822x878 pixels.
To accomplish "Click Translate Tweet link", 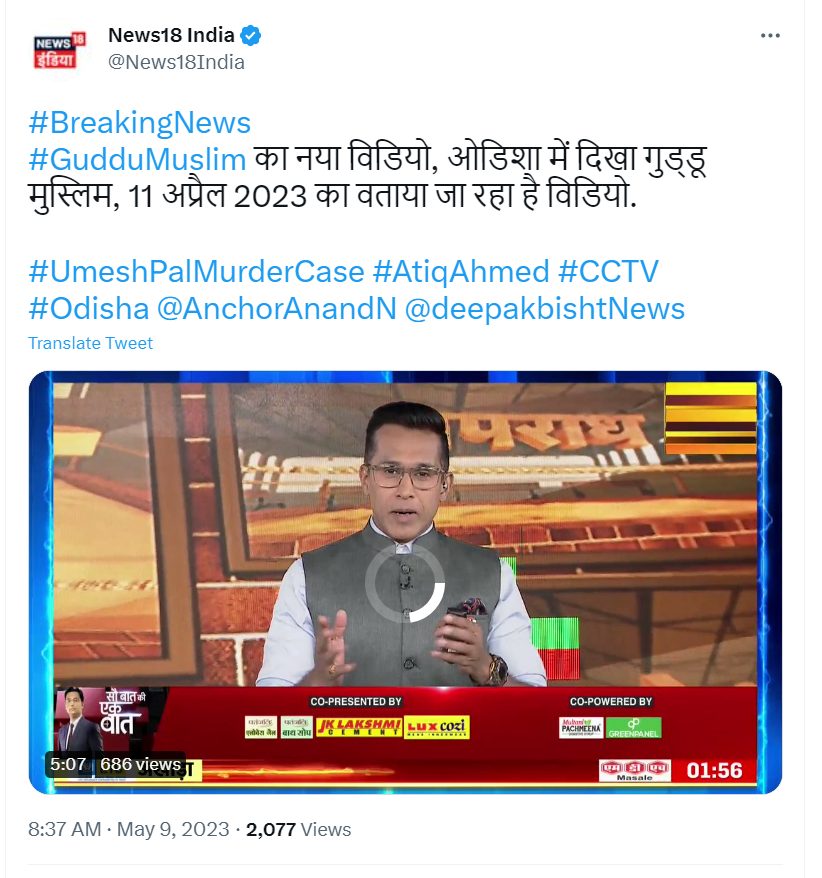I will point(90,343).
